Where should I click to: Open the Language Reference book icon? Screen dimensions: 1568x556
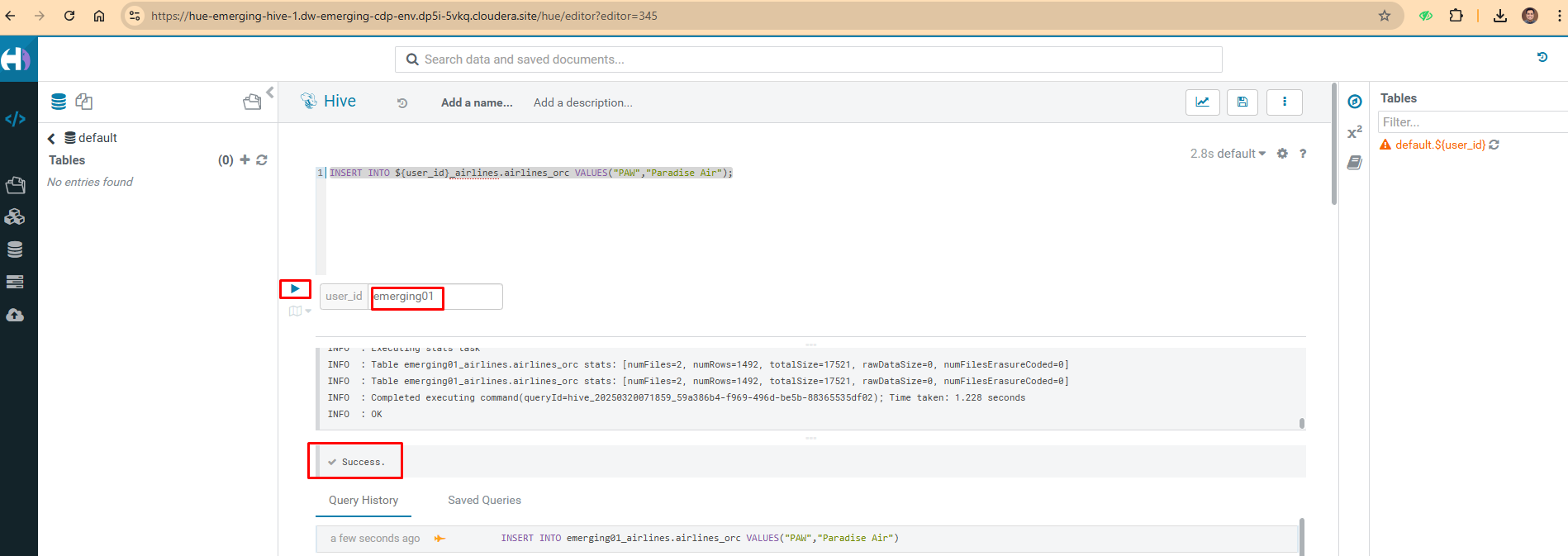tap(1355, 163)
